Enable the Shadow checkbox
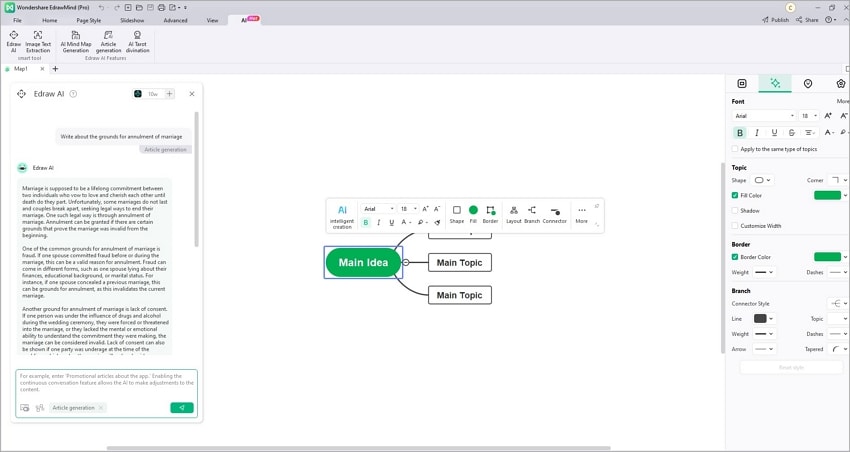850x452 pixels. (735, 210)
